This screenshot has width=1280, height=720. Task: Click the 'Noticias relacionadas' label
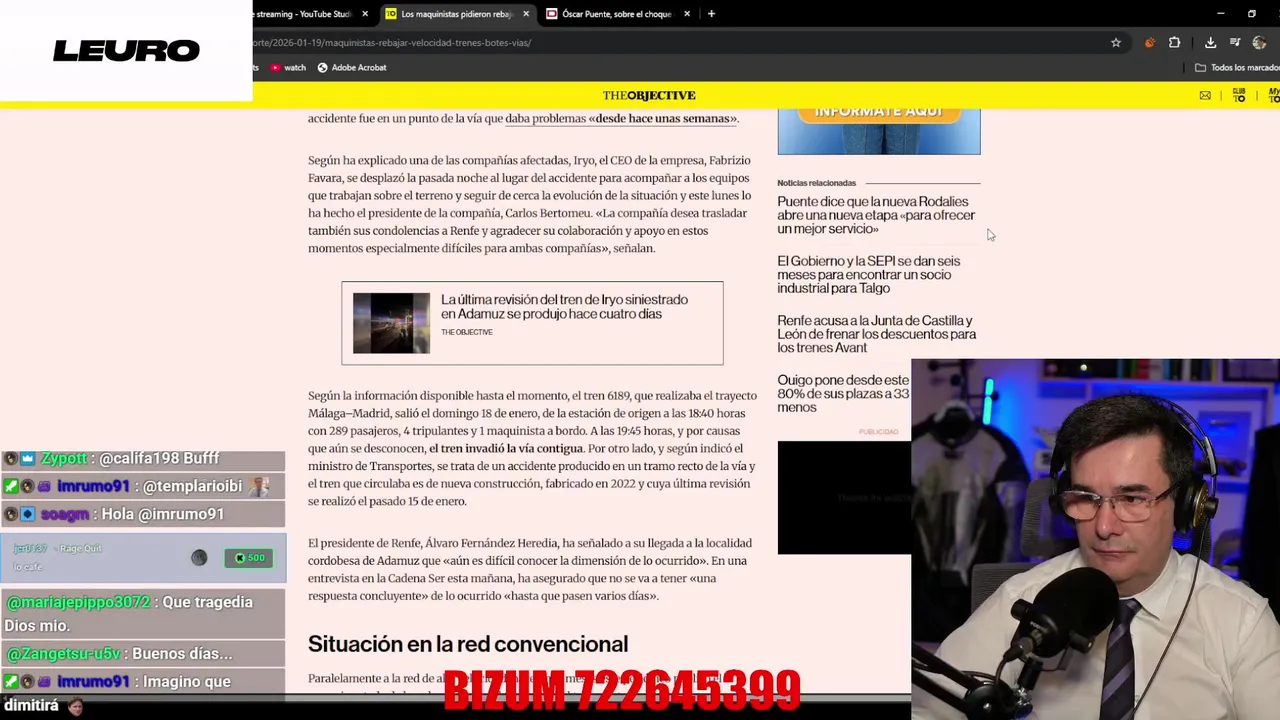point(816,183)
